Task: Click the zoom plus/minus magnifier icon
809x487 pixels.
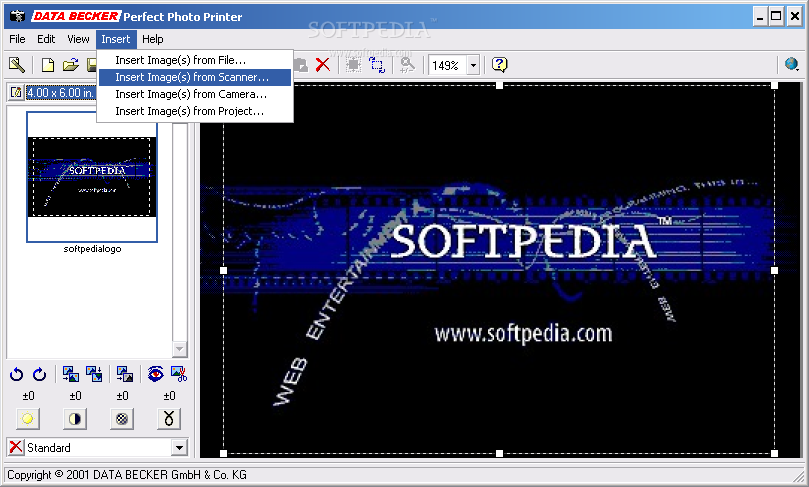Action: (407, 65)
